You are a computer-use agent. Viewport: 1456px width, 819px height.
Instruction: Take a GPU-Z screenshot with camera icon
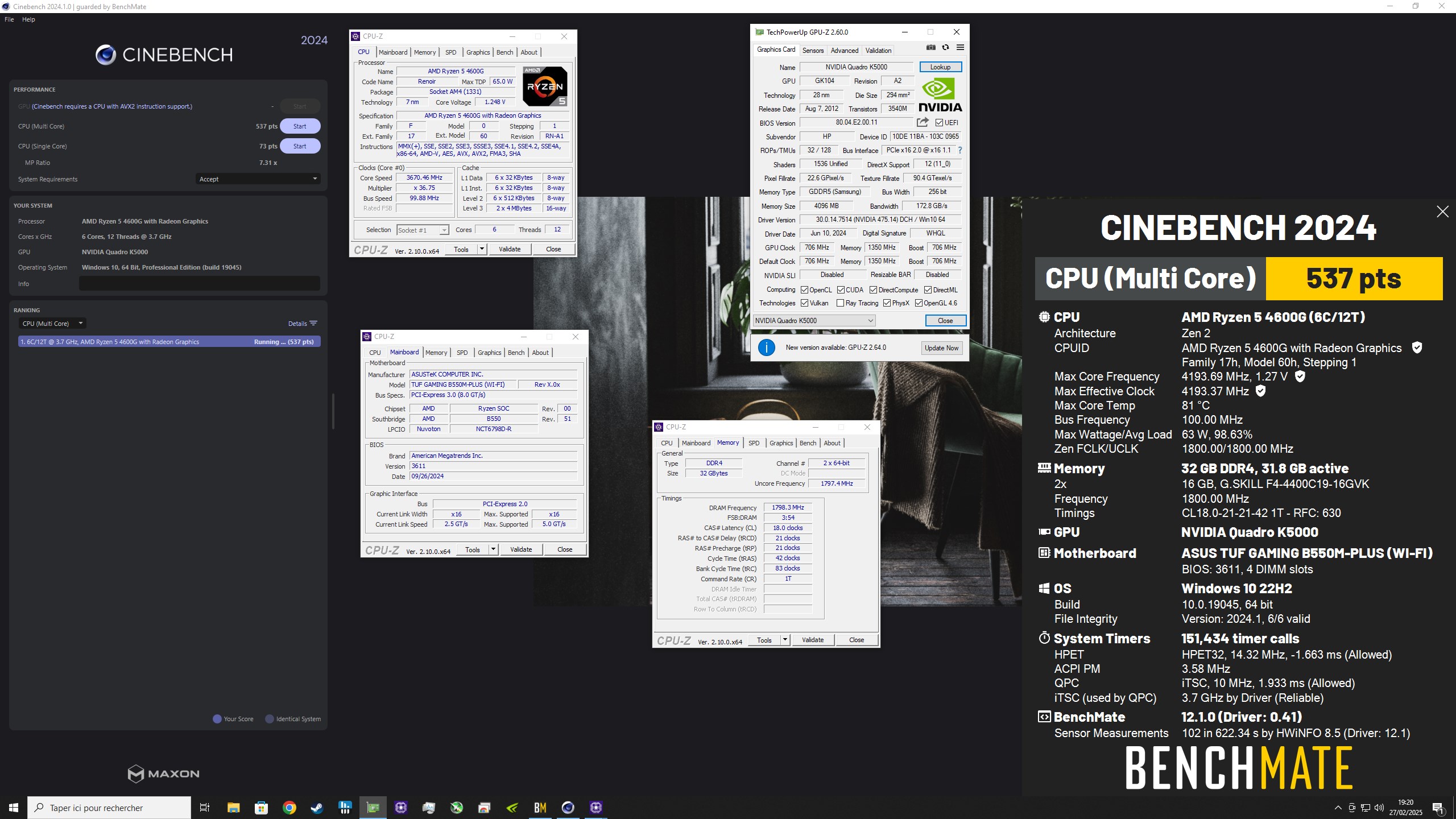tap(930, 48)
